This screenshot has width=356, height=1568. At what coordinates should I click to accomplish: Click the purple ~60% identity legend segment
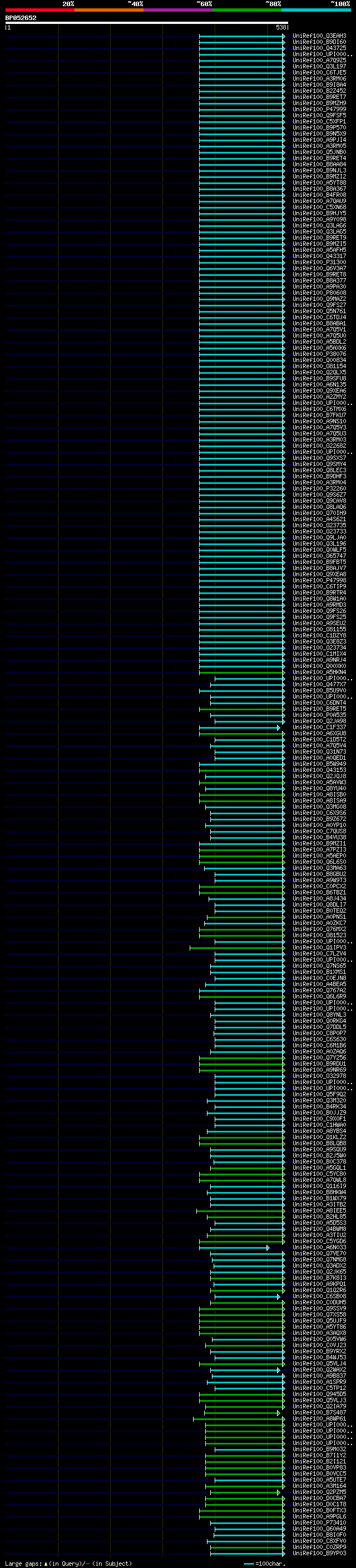[179, 10]
